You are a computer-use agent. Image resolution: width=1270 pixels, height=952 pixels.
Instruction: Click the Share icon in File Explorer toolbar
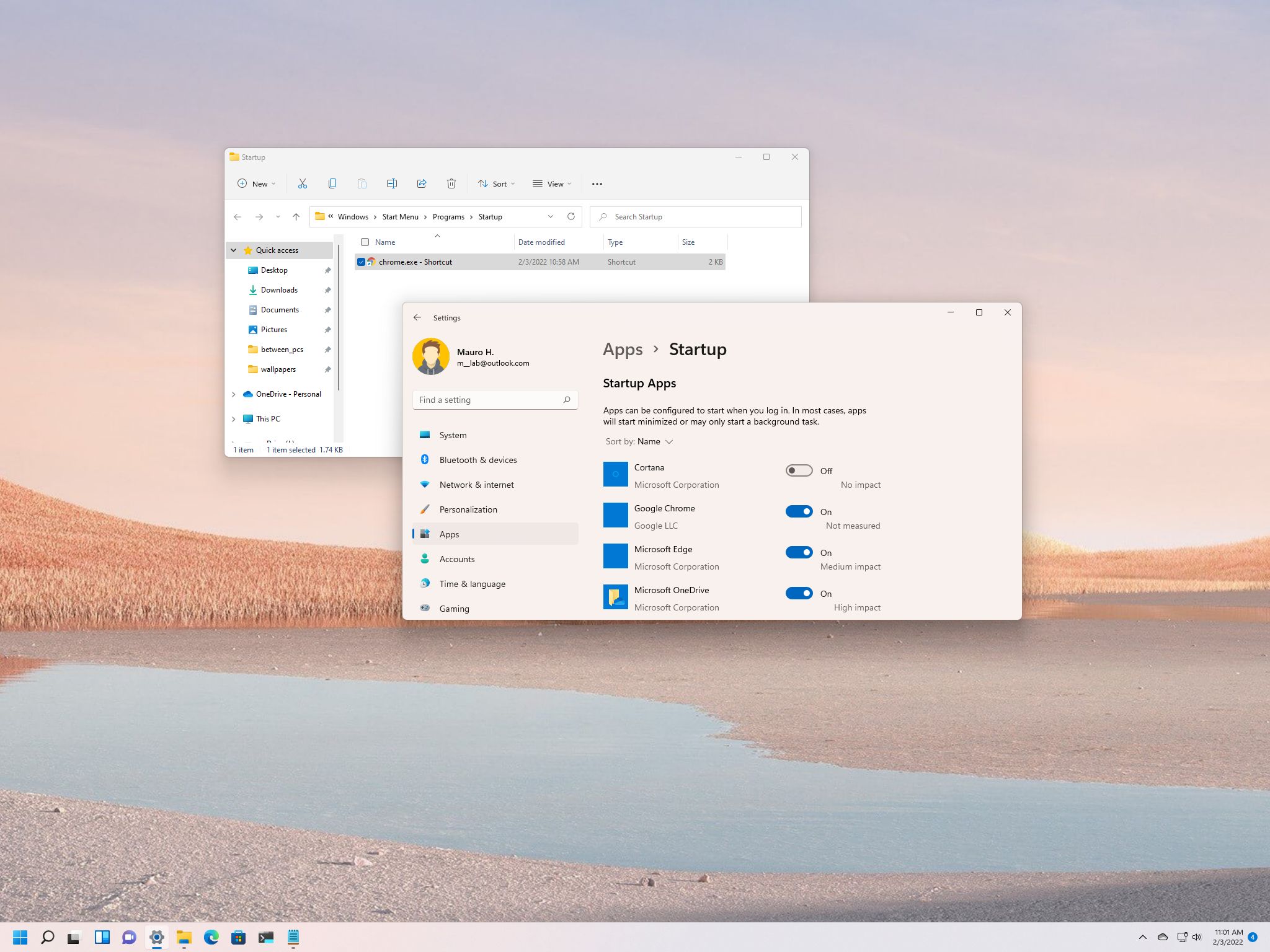coord(422,183)
